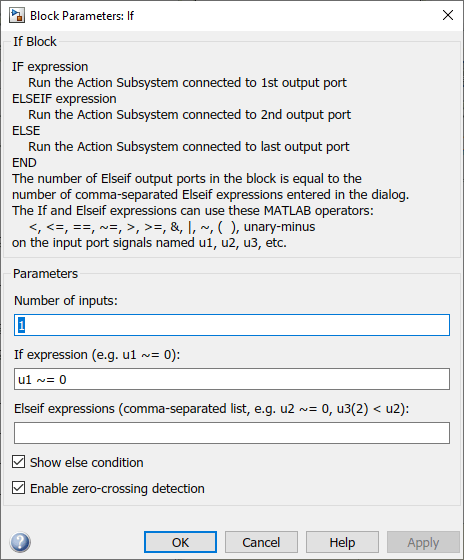Click the 'Show else condition' label text
This screenshot has height=560, width=464.
coord(86,462)
